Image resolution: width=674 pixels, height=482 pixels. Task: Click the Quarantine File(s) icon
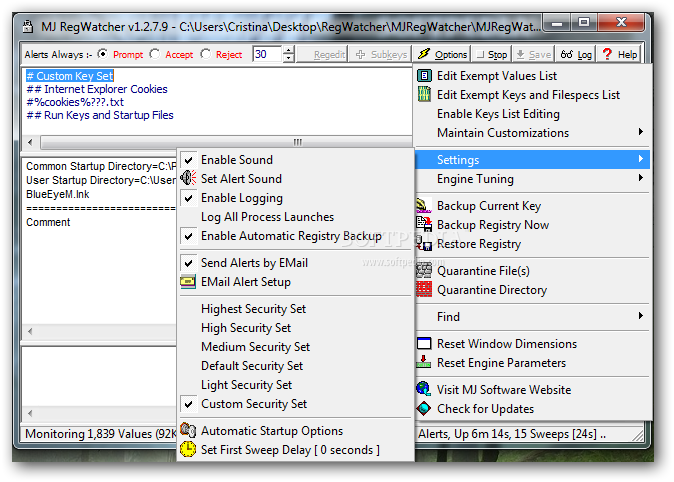tap(424, 270)
